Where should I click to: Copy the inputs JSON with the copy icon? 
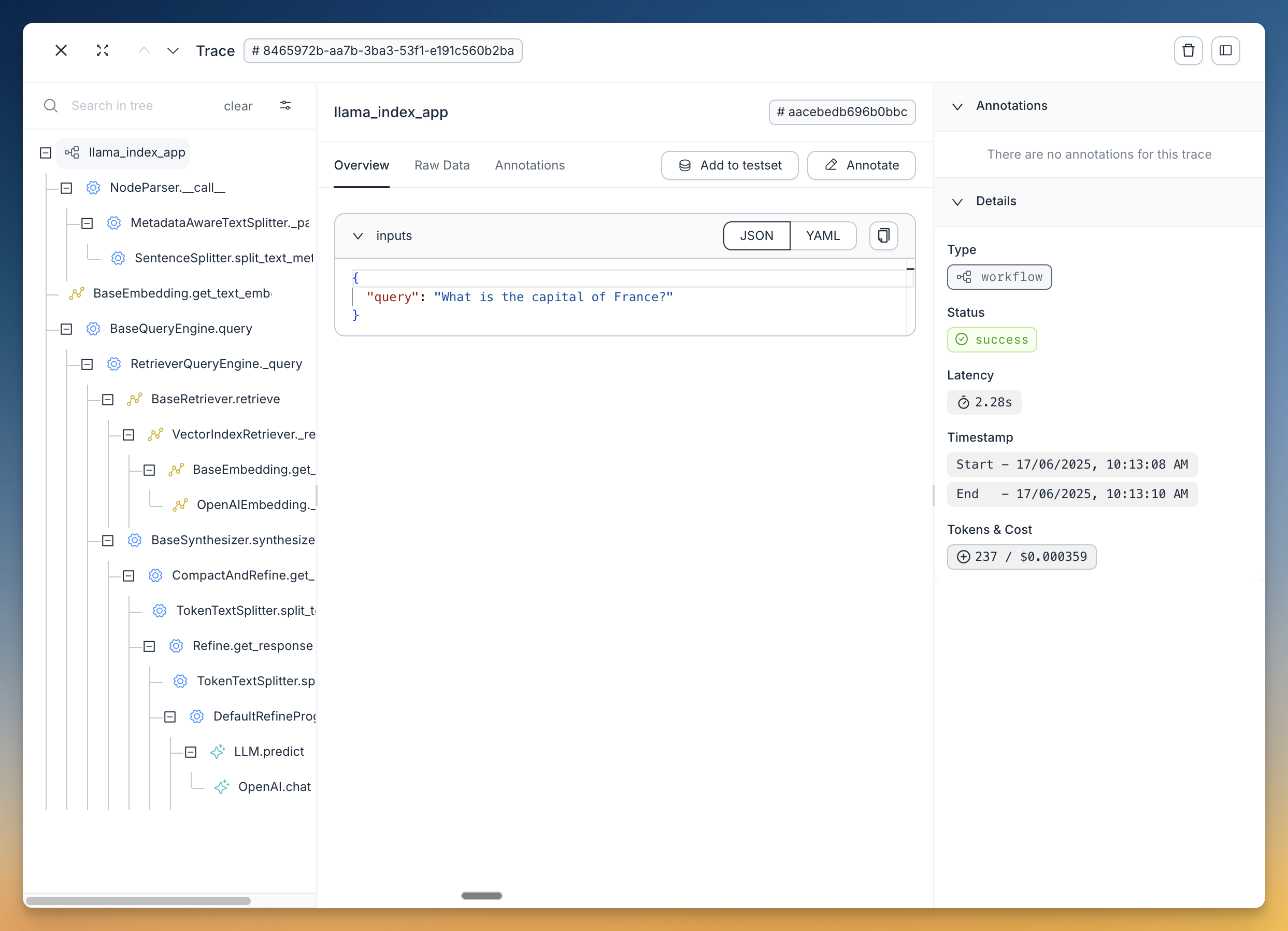coord(883,235)
